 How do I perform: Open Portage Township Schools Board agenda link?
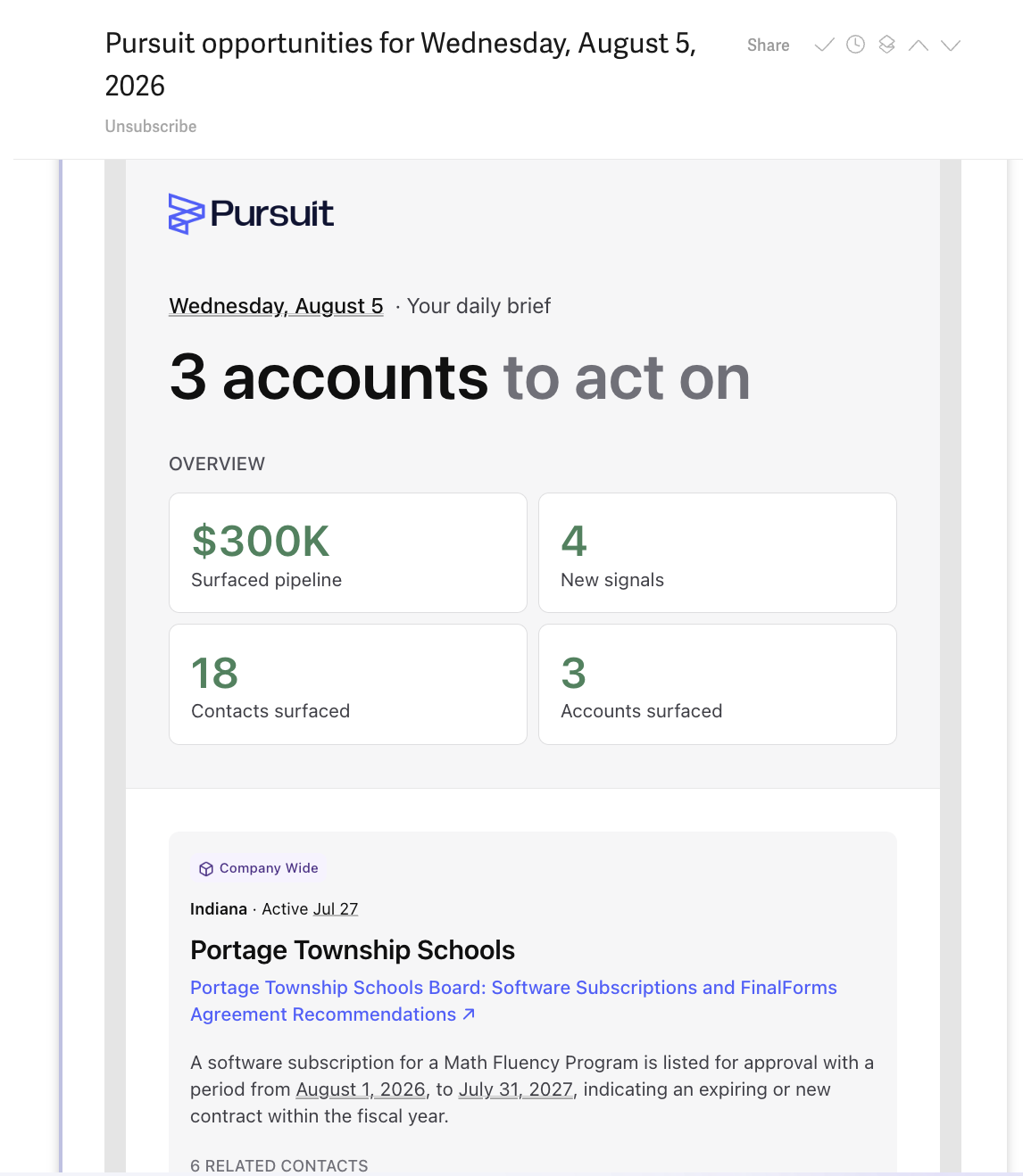(x=513, y=1001)
